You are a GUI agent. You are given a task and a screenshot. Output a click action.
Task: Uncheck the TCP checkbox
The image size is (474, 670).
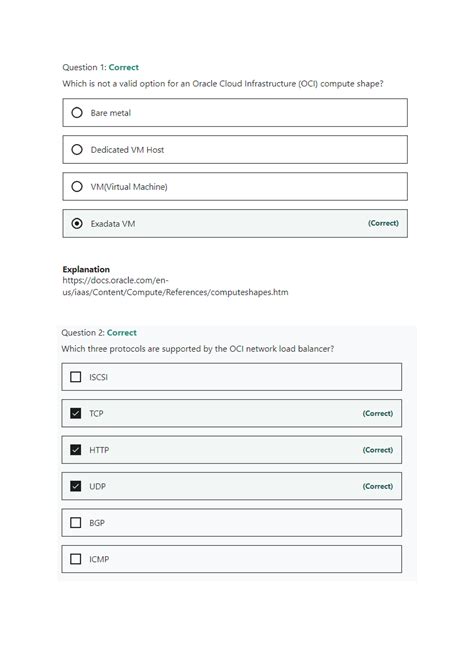[76, 413]
